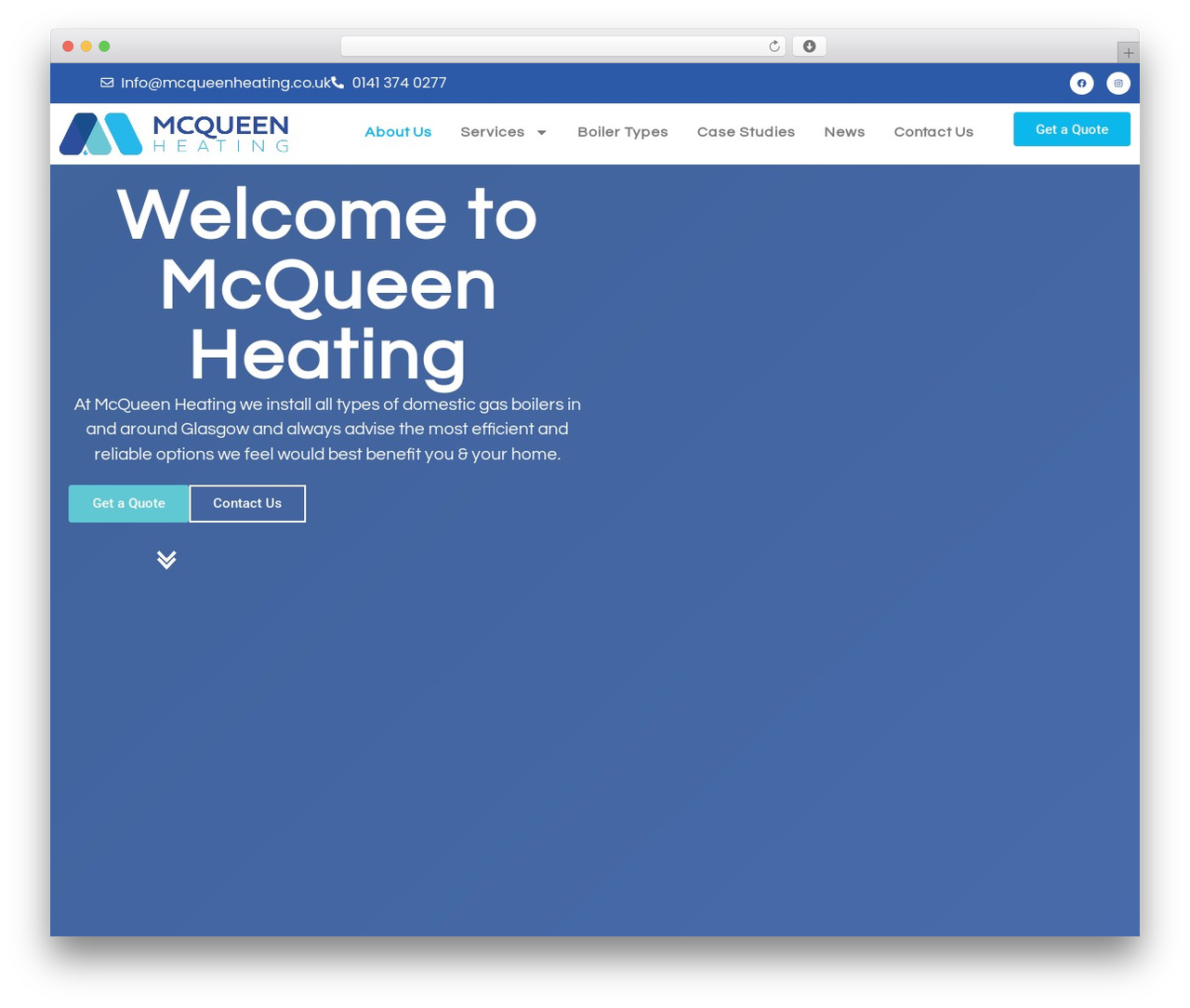Select Case Studies in navigation

(746, 132)
